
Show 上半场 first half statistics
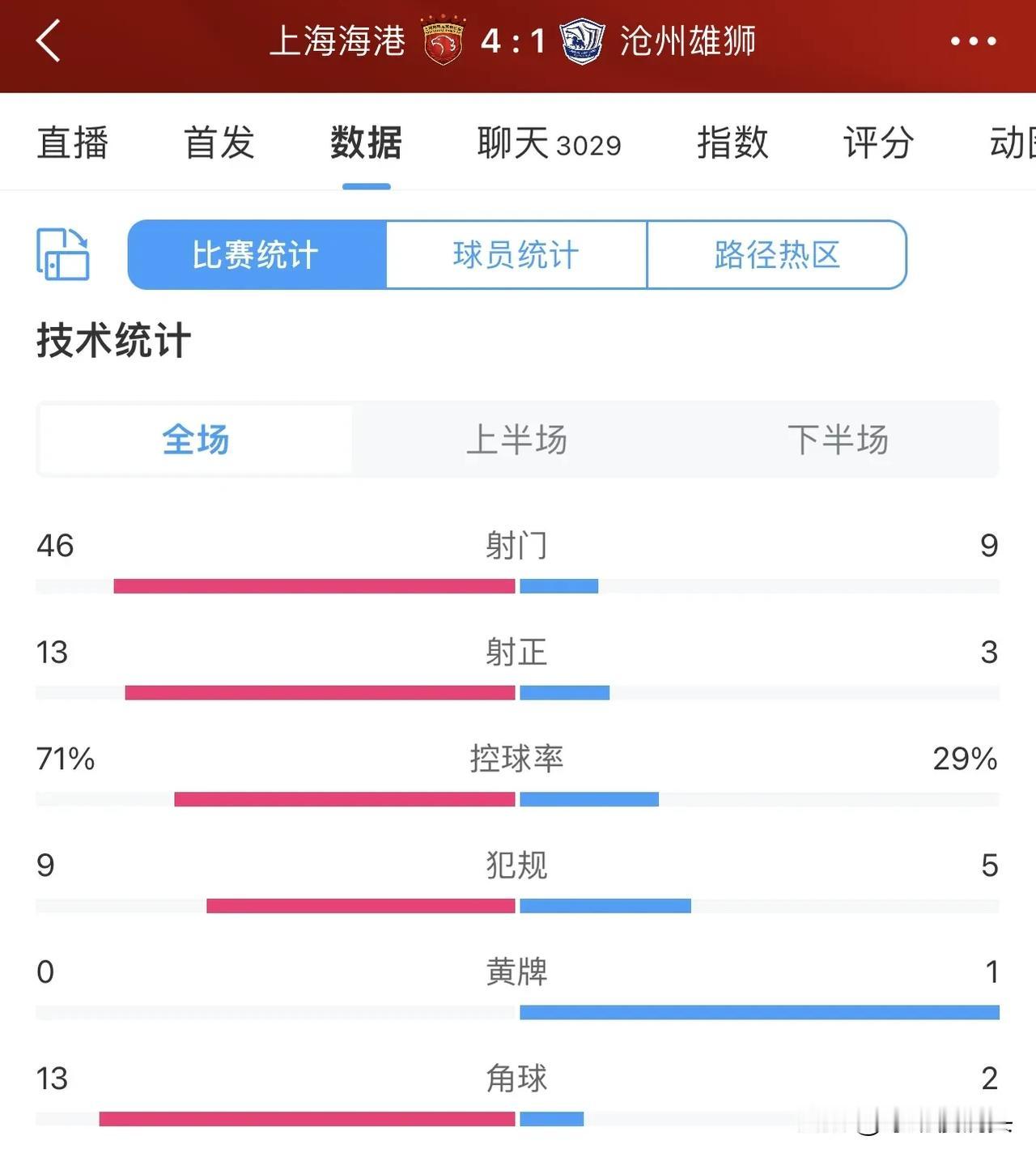point(516,440)
